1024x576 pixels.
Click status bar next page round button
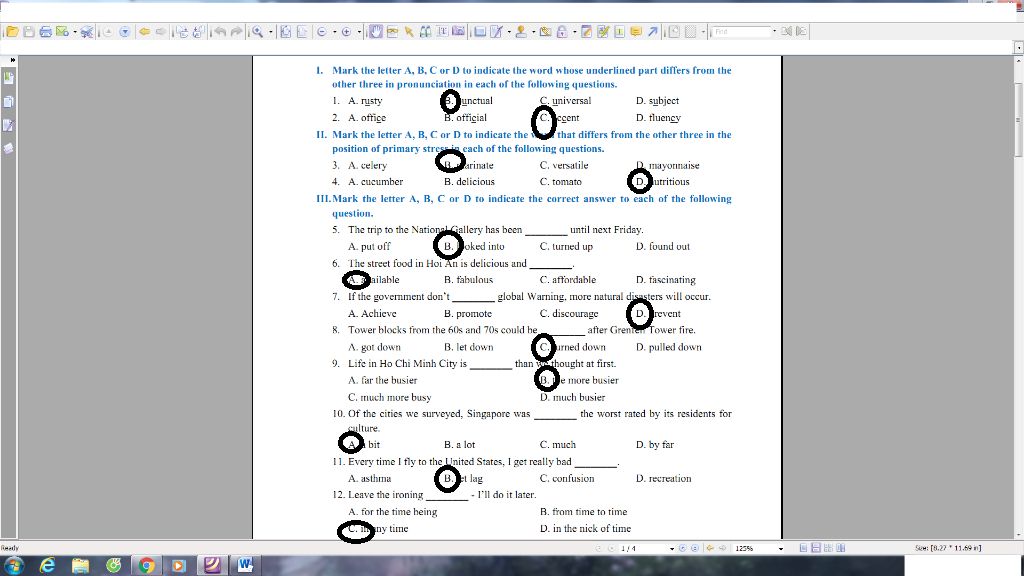(682, 549)
